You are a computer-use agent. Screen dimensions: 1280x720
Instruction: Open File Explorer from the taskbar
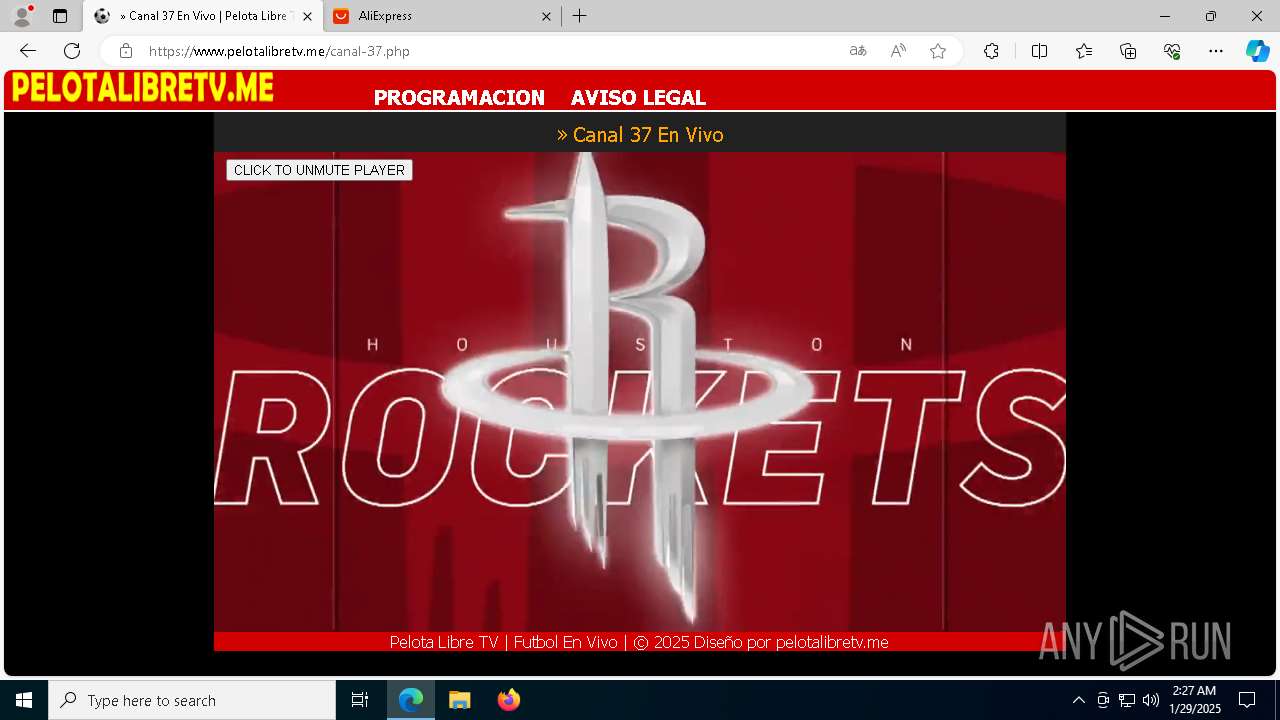point(459,700)
